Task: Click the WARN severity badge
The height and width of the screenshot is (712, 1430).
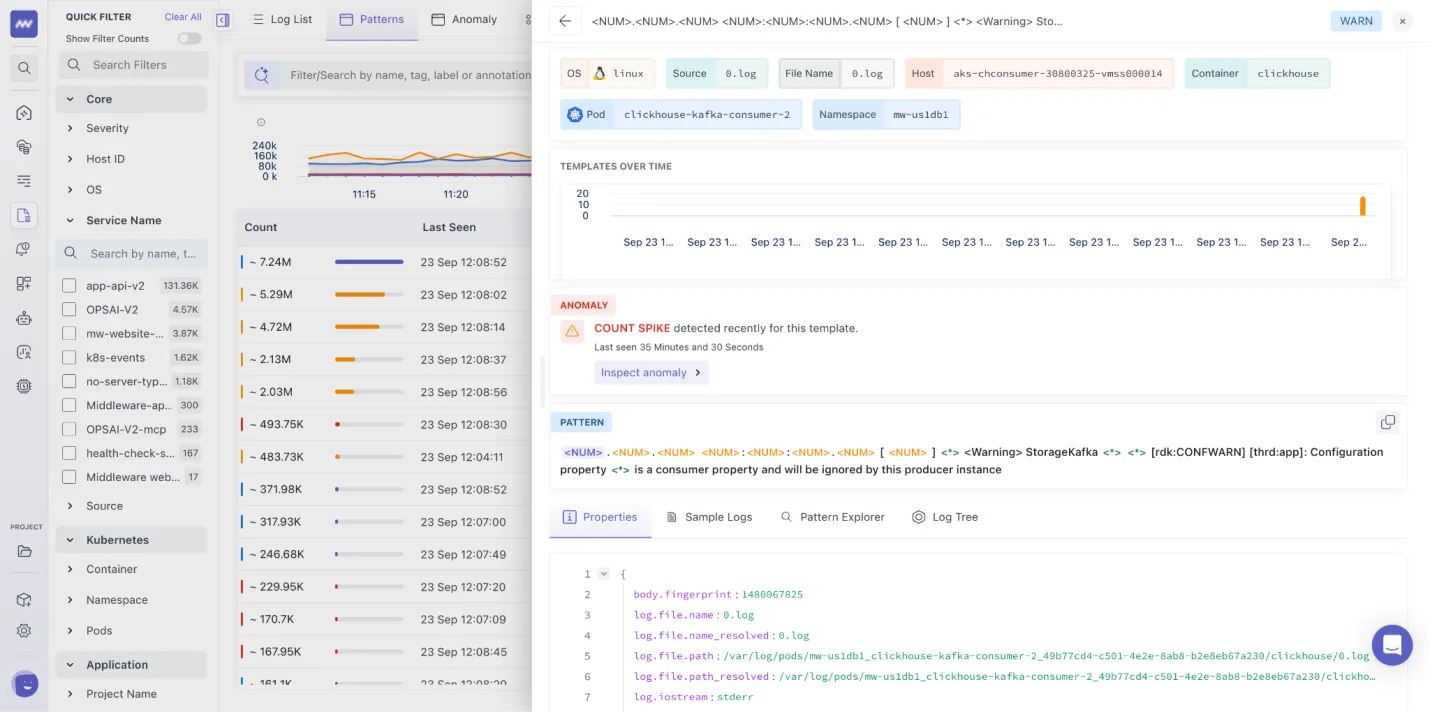Action: point(1356,21)
